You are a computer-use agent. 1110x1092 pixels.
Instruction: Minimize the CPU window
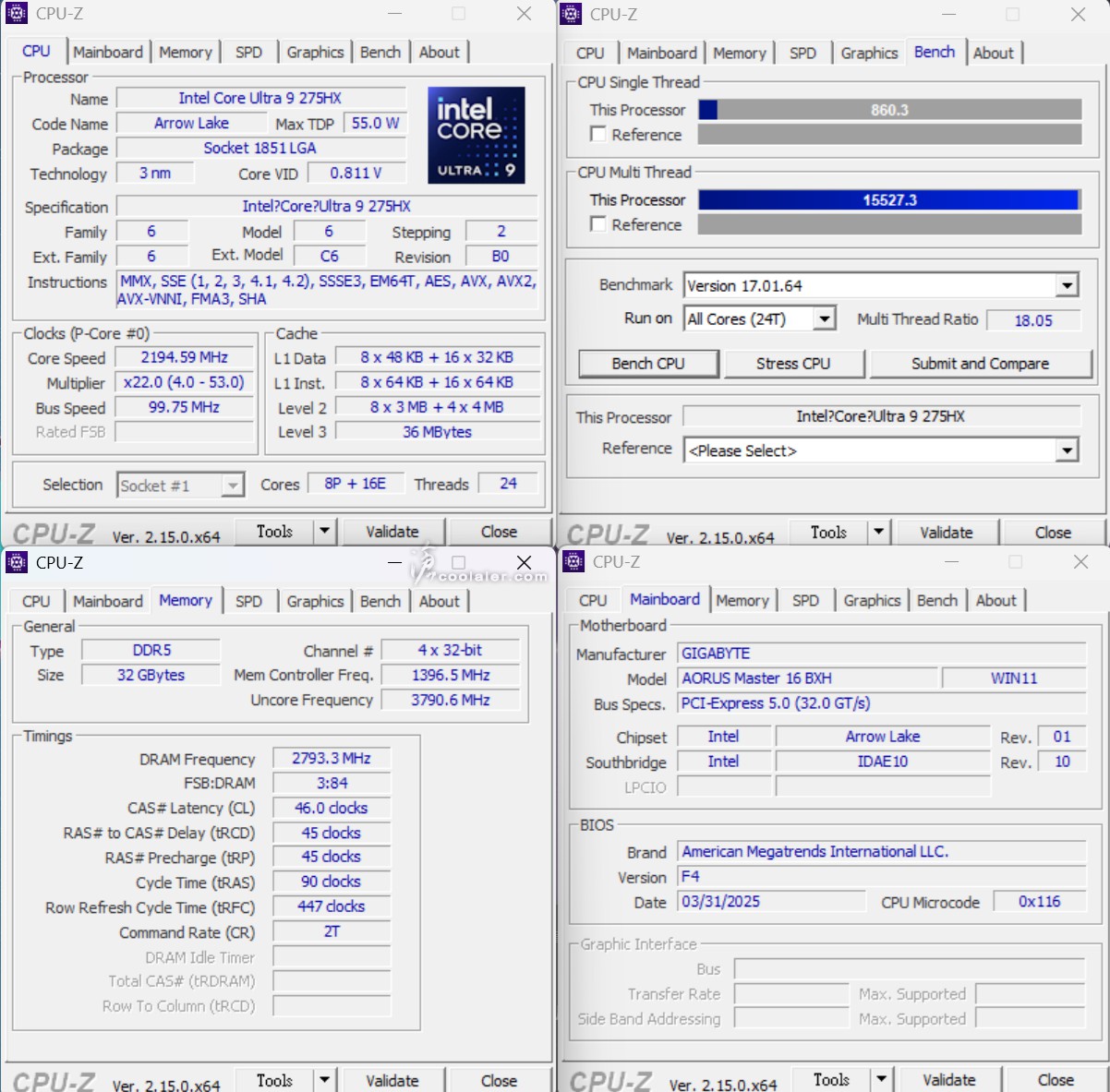pyautogui.click(x=394, y=14)
